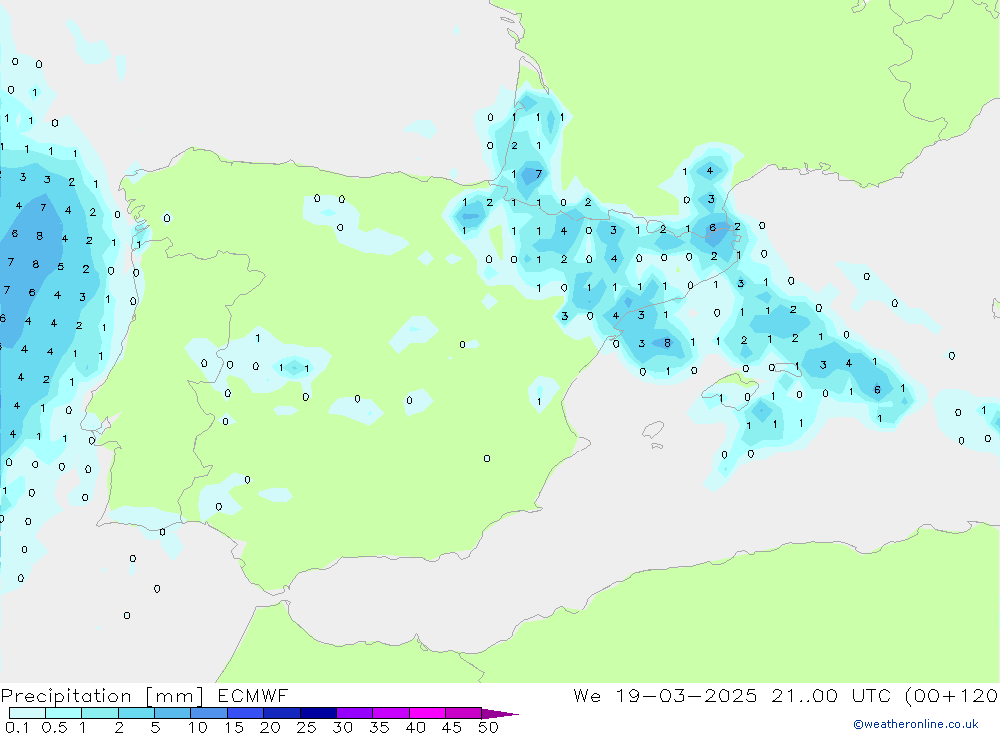Pick the magenta 45–50 mm legend swatch
Image resolution: width=1000 pixels, height=733 pixels.
click(463, 714)
